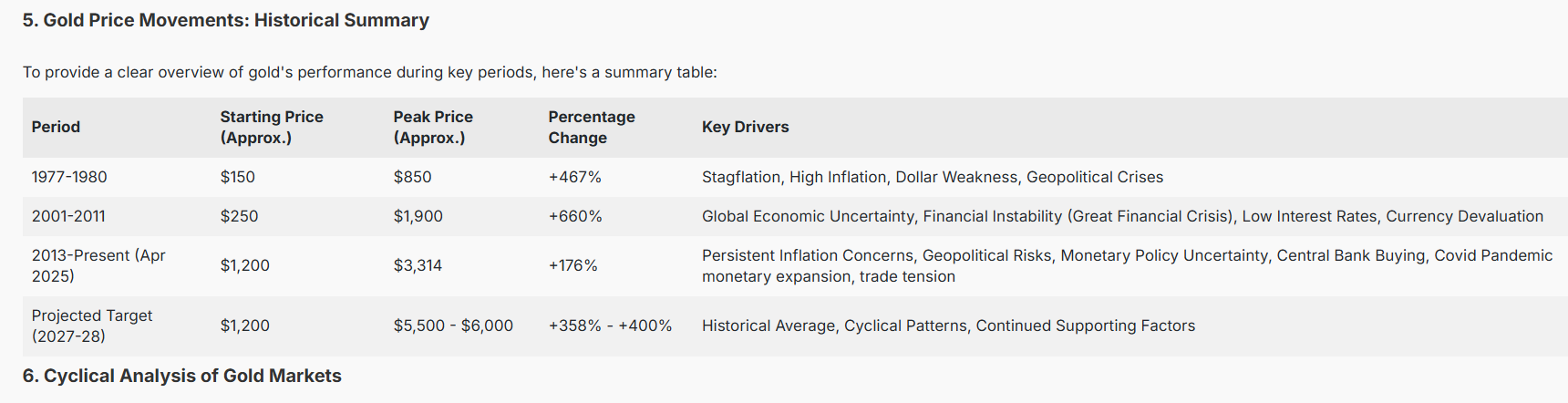Select the Period column header
Screen dimensions: 1568x403
tap(56, 127)
